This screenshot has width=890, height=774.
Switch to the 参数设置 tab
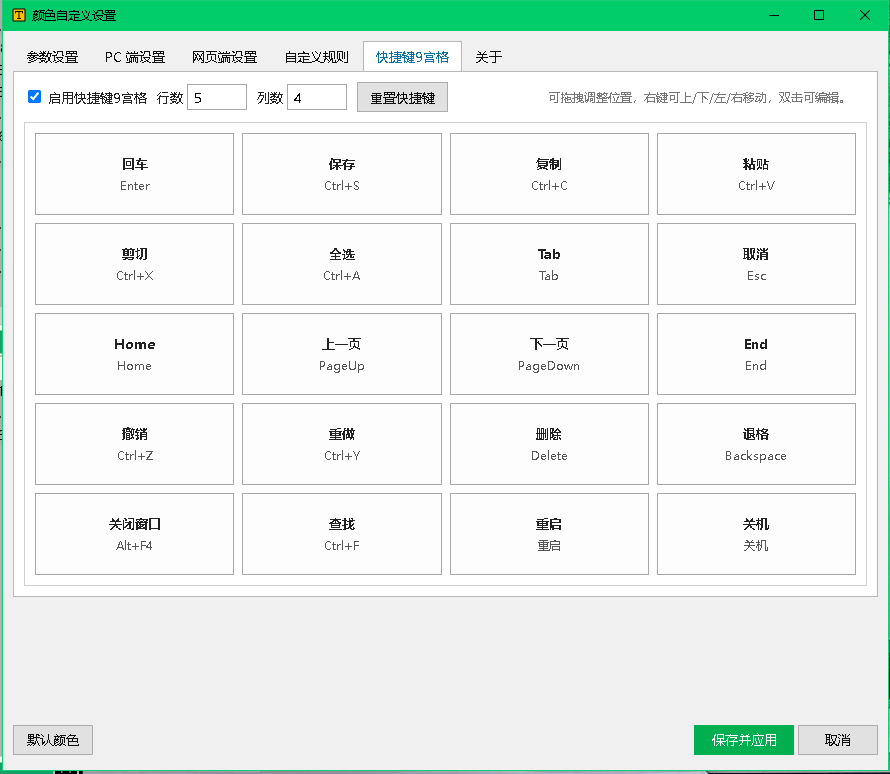(52, 57)
